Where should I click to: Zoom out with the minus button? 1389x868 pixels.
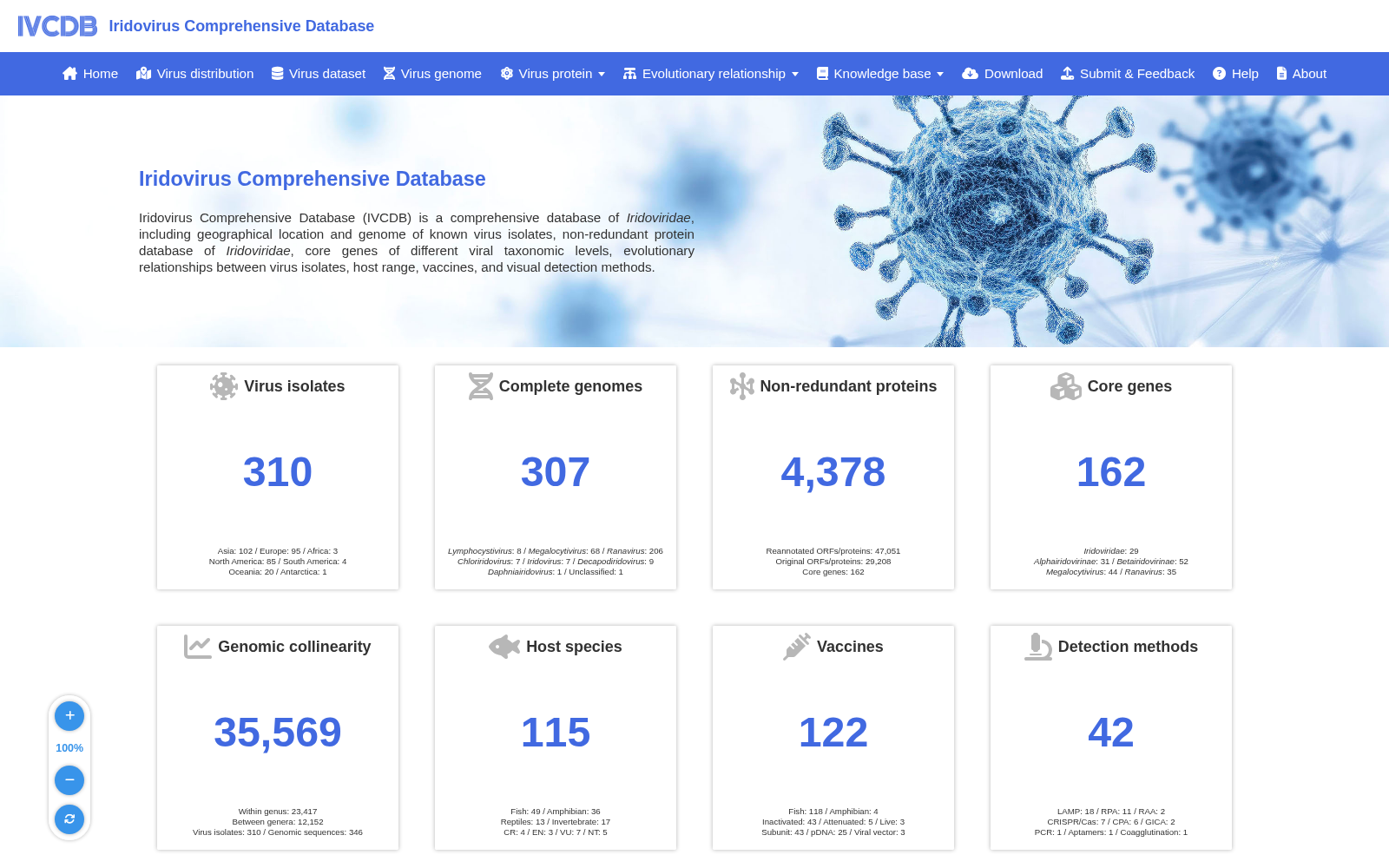point(69,780)
